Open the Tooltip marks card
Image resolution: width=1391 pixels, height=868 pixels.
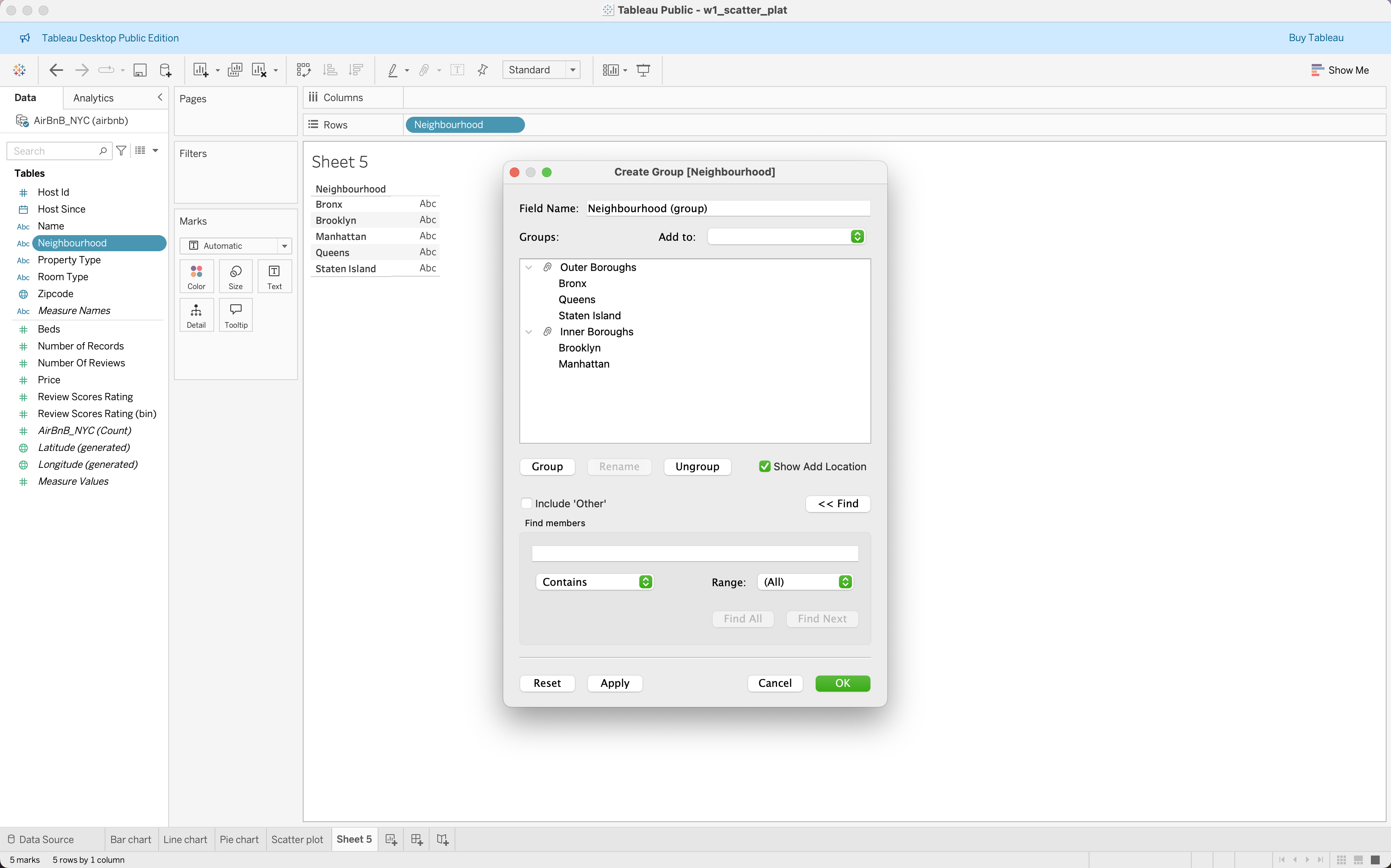[x=236, y=314]
